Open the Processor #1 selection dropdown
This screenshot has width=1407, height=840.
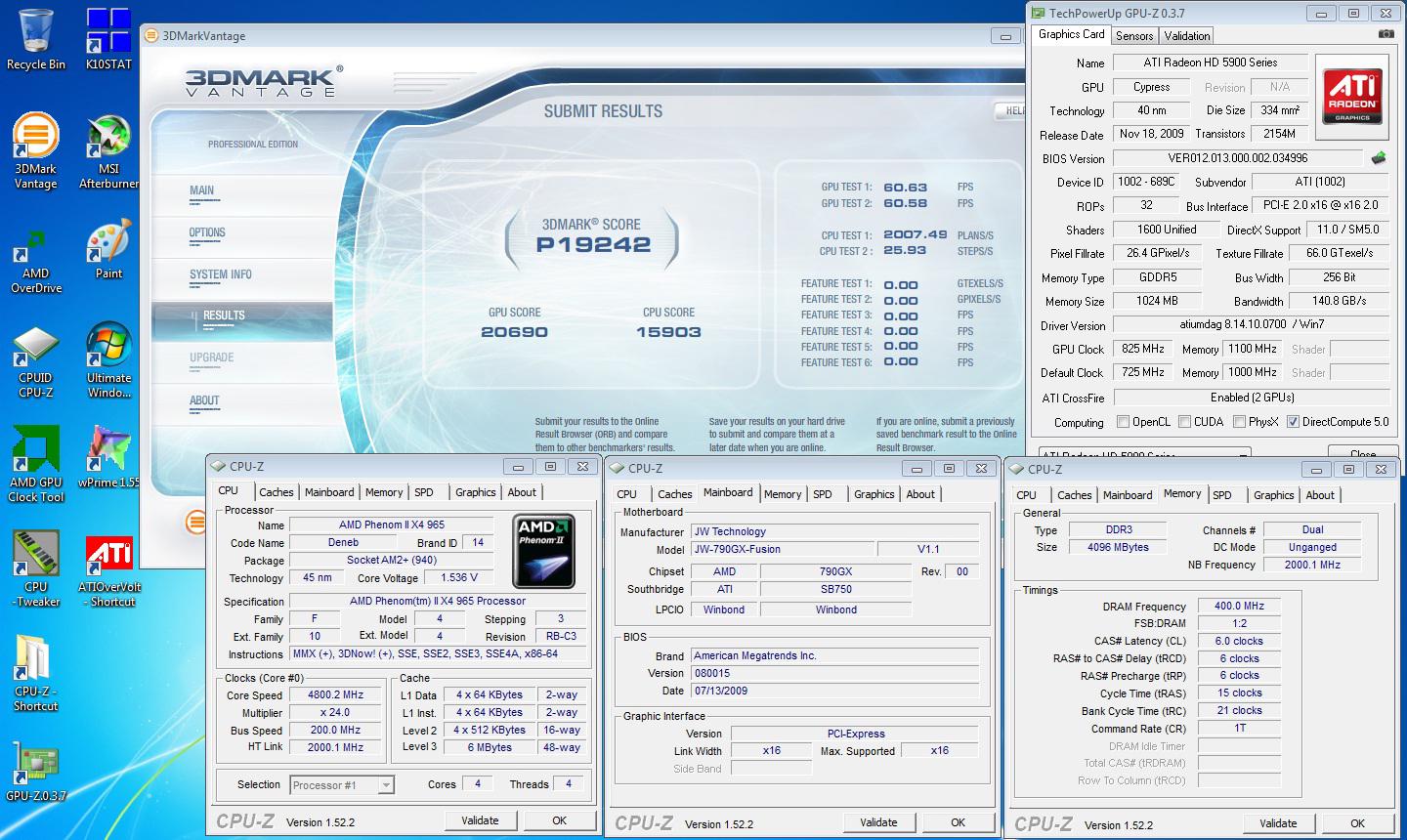pos(386,785)
